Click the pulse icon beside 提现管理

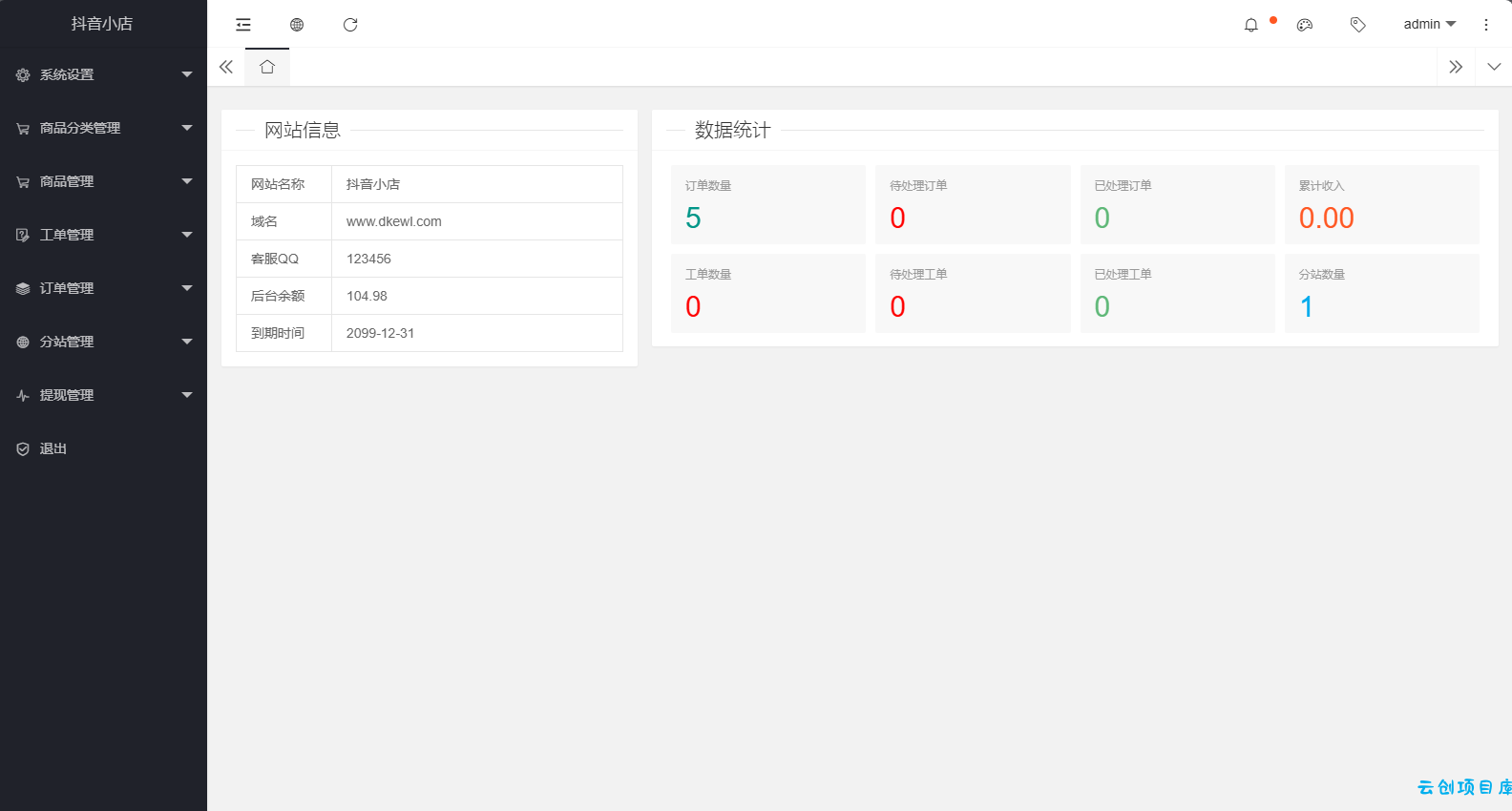pyautogui.click(x=23, y=396)
